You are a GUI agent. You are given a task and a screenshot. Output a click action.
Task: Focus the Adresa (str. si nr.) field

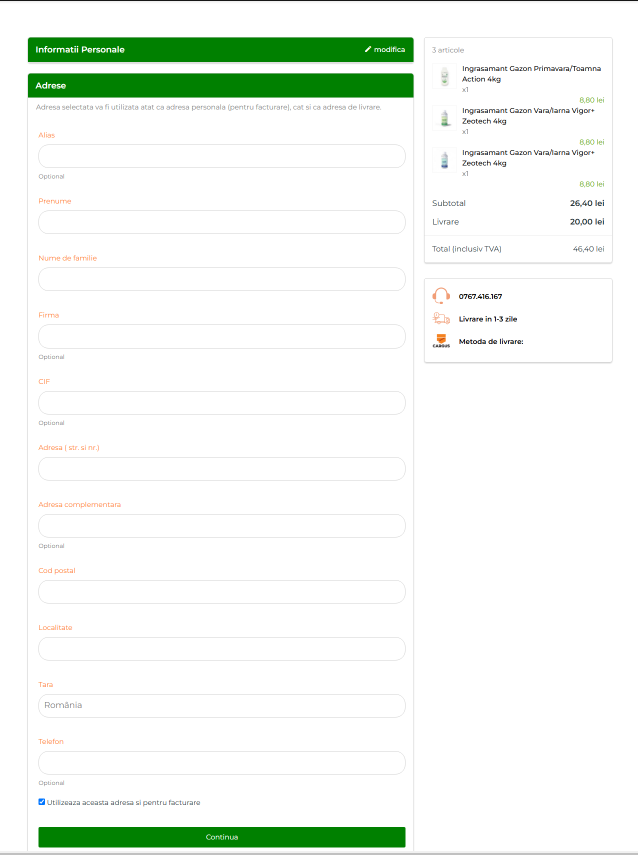222,469
